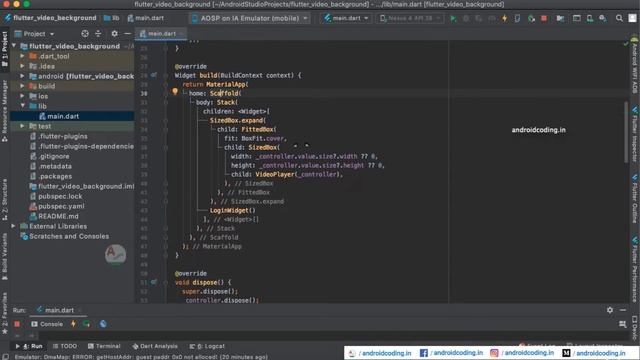Image resolution: width=640 pixels, height=360 pixels.
Task: Open the Console tab in Run panel
Action: pos(47,324)
